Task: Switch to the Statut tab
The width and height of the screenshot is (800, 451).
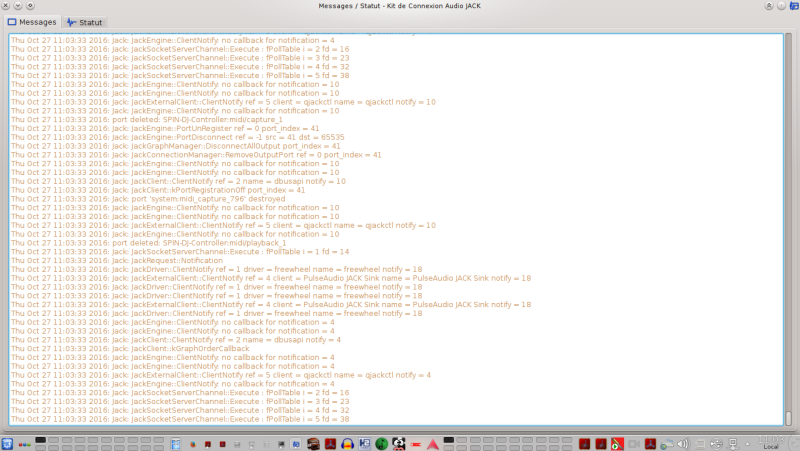Action: click(x=85, y=22)
